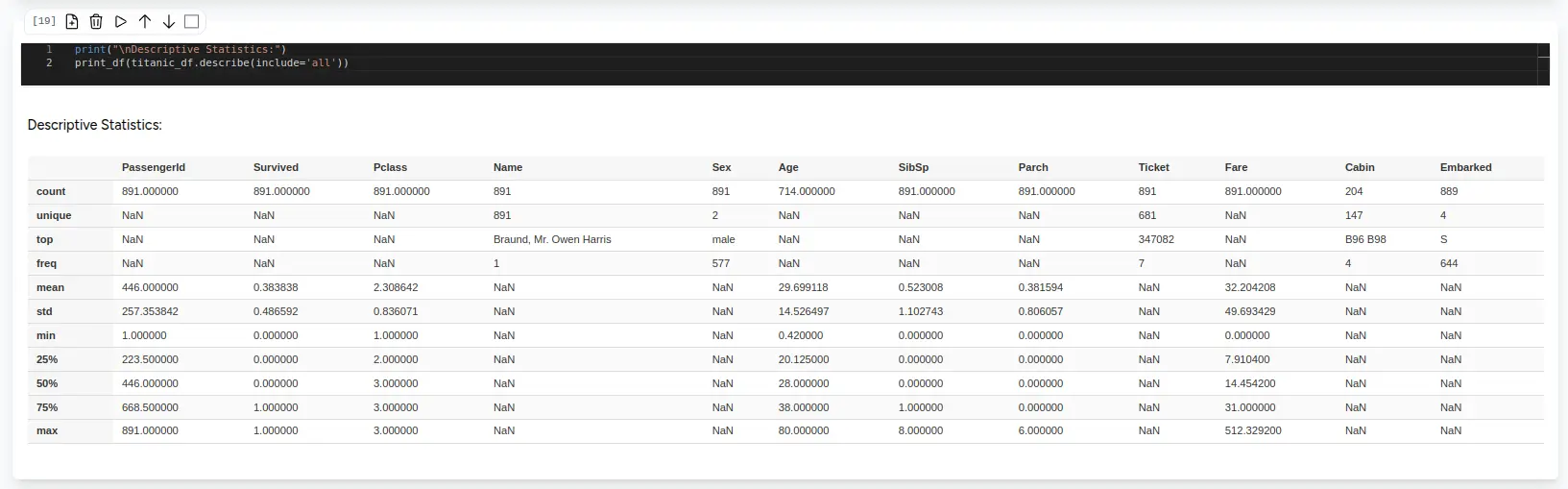The image size is (1568, 489).
Task: Click the Survived mean value 0.383838
Action: (x=276, y=287)
